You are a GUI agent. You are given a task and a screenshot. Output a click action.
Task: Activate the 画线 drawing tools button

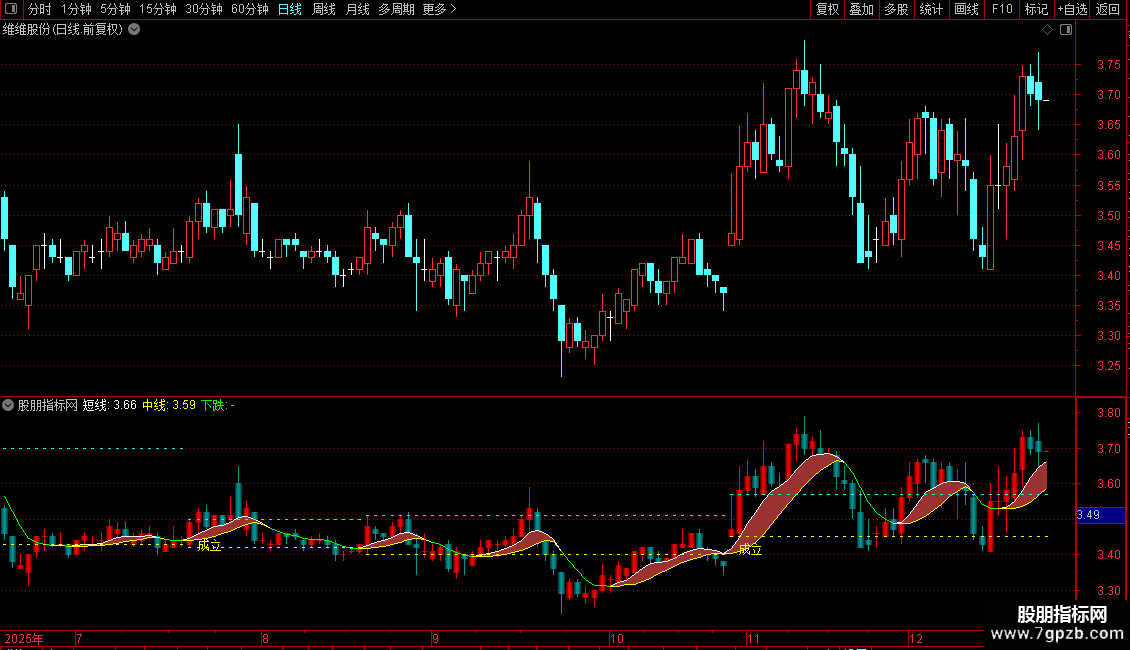tap(966, 9)
